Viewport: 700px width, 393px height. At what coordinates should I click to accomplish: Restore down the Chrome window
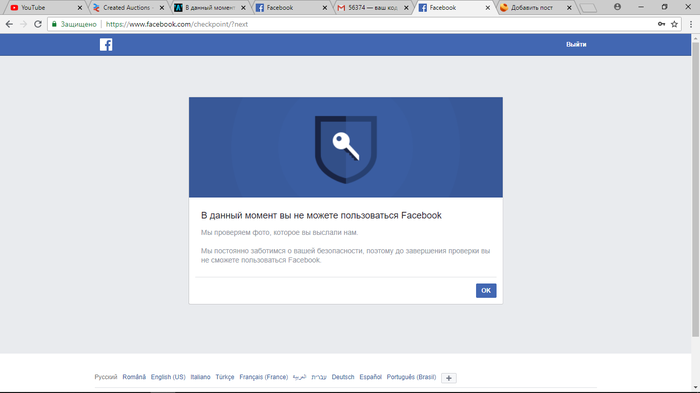point(664,7)
